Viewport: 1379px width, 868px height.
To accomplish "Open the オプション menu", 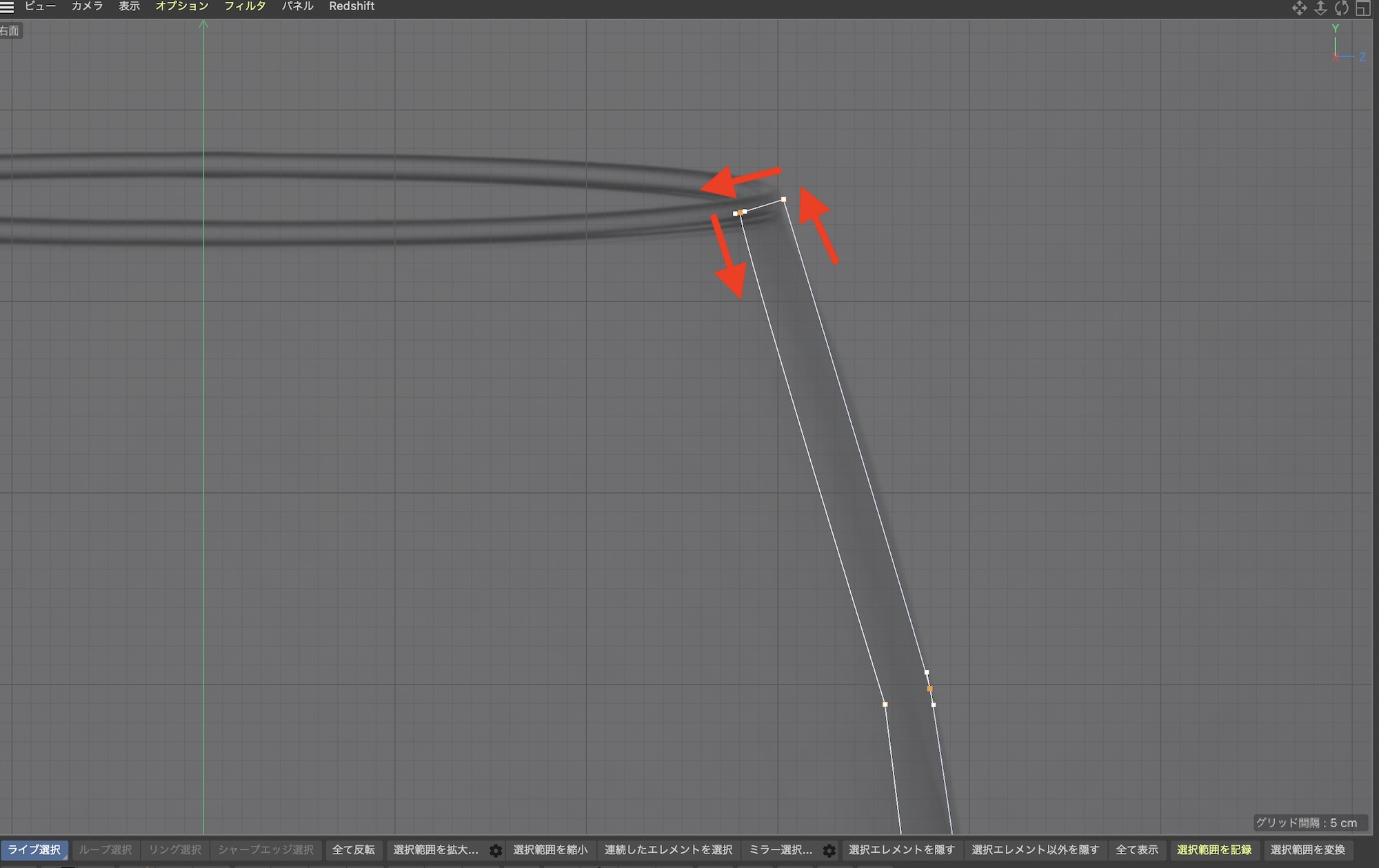I will (x=181, y=6).
